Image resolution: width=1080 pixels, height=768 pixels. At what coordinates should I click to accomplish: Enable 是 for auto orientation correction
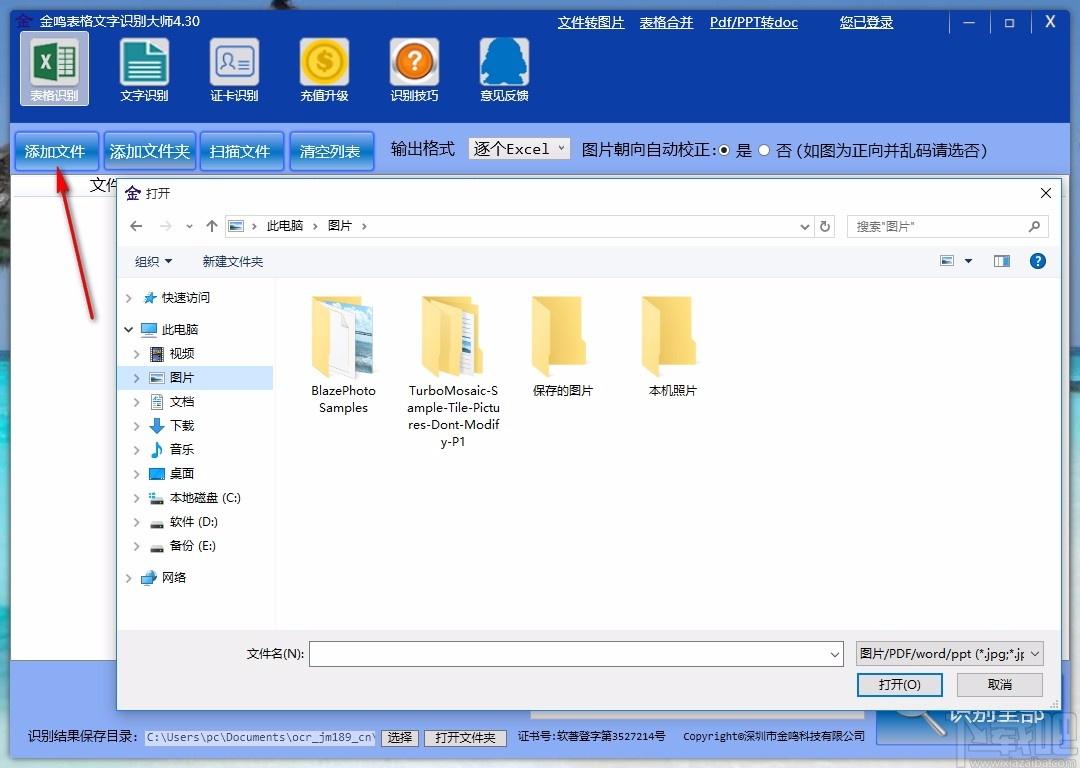[x=724, y=150]
